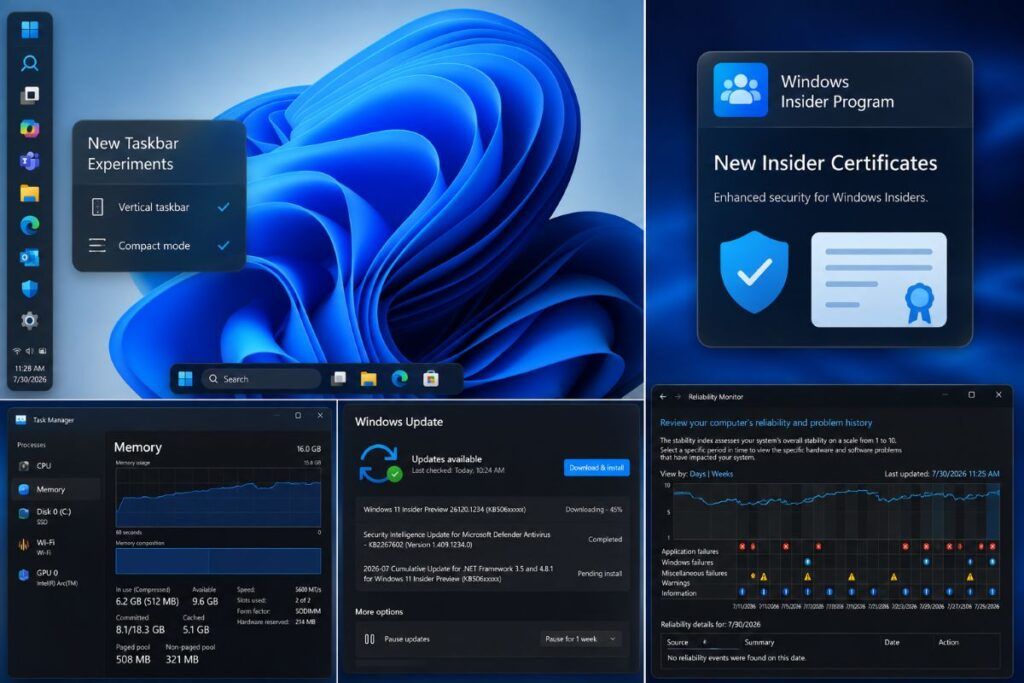Click the Search magnifier on vertical taskbar
Image resolution: width=1024 pixels, height=683 pixels.
30,63
